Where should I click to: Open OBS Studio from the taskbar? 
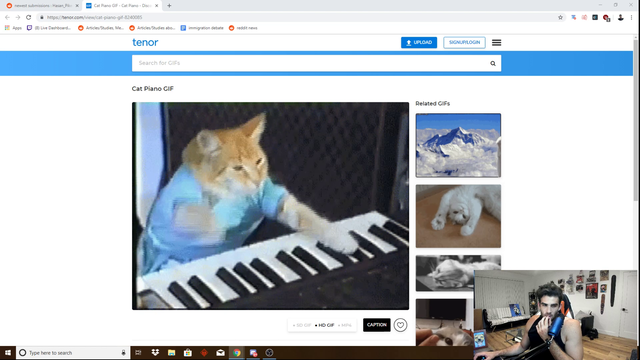click(x=269, y=353)
